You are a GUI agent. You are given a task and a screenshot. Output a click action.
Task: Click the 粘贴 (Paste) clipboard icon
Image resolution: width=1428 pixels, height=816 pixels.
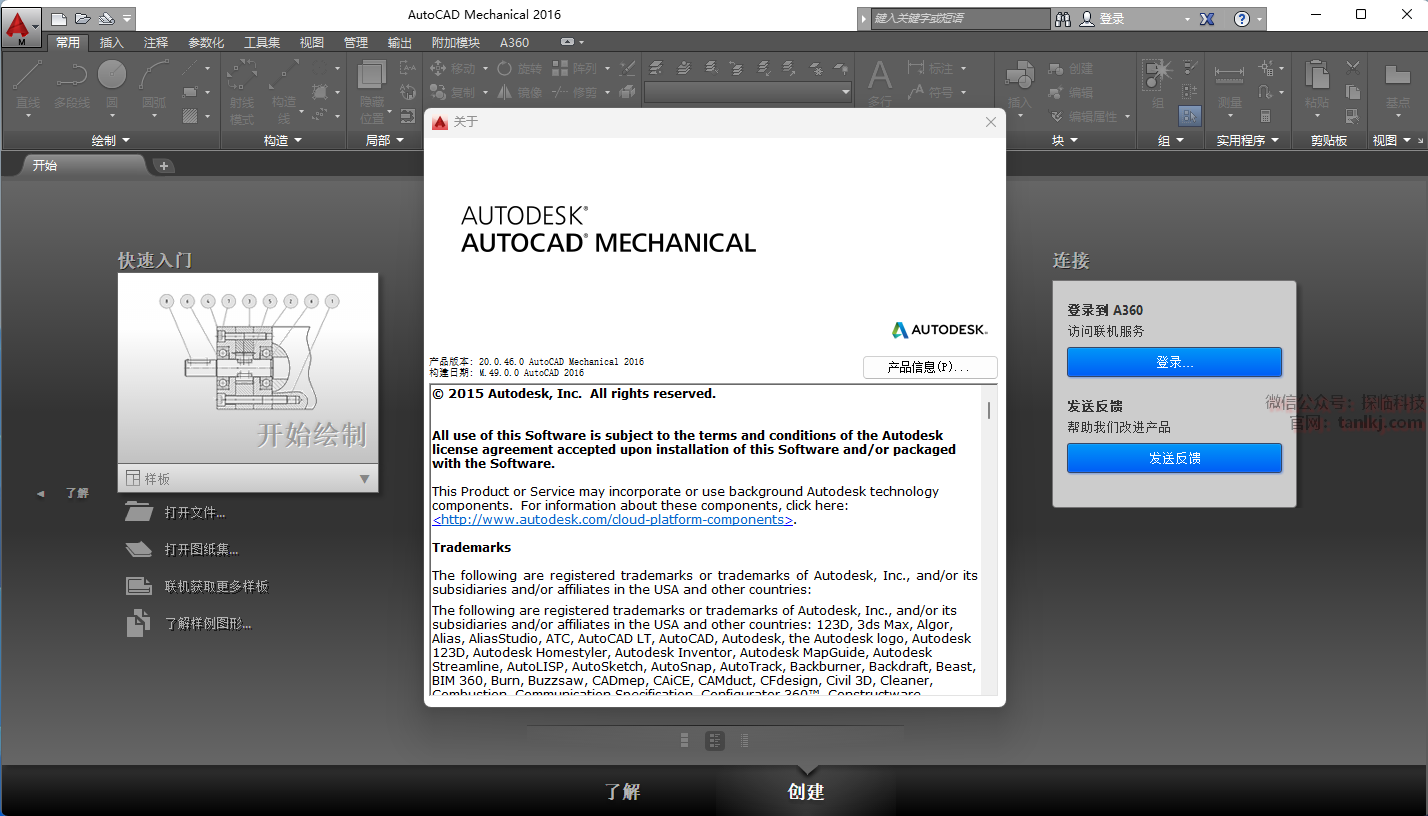click(x=1317, y=76)
